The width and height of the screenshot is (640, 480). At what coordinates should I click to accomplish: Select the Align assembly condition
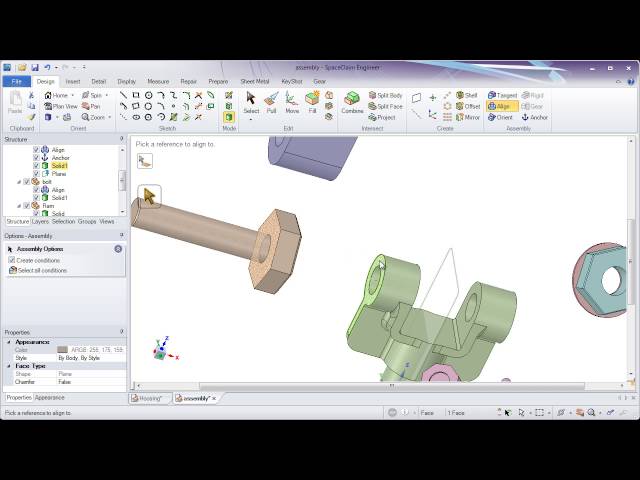502,106
